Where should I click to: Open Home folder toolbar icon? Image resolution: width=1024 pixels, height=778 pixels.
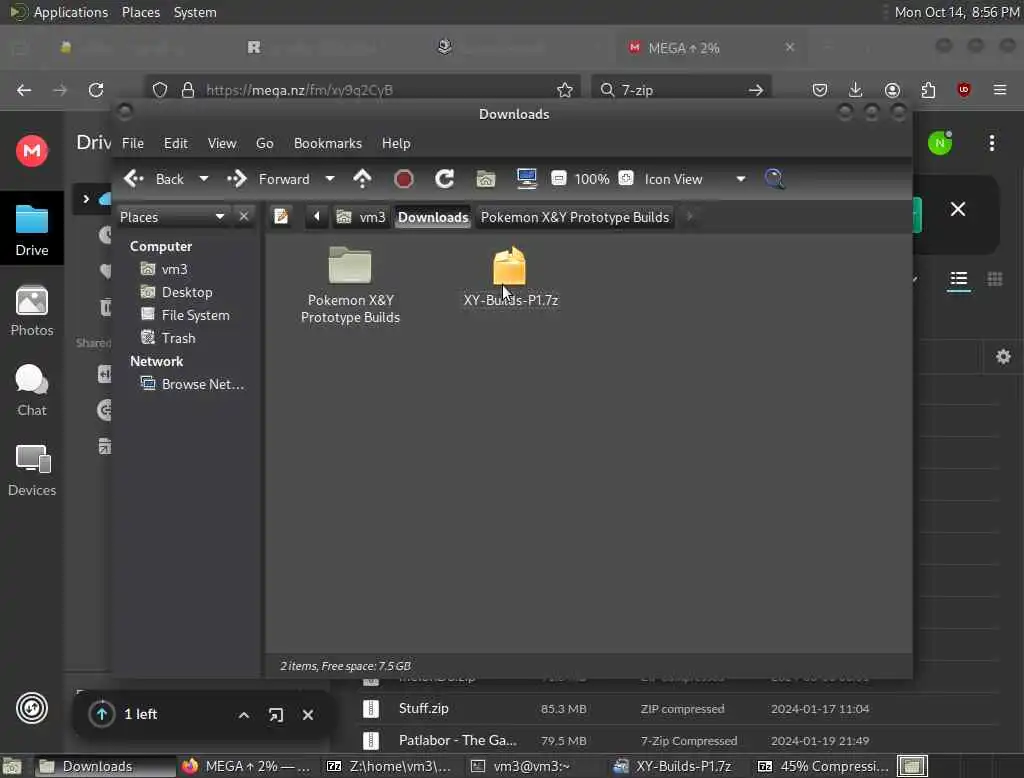[x=485, y=179]
